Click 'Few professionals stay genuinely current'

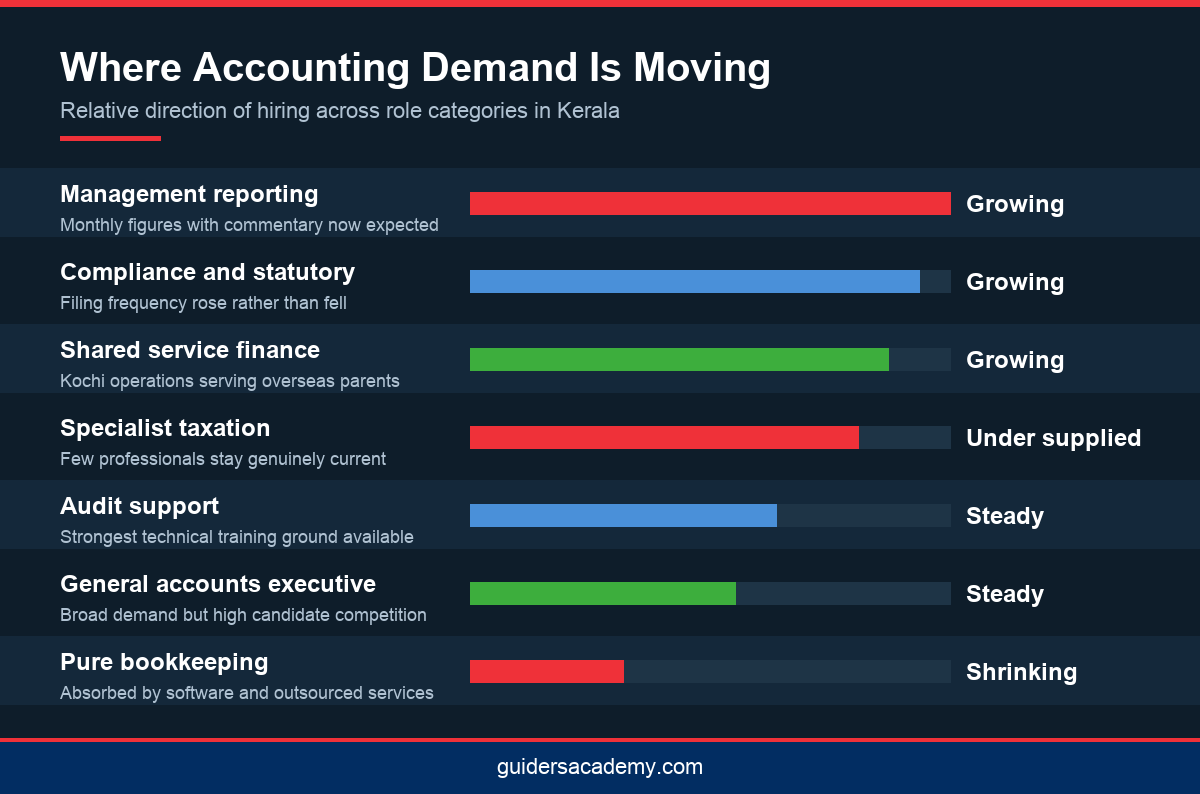(x=223, y=459)
